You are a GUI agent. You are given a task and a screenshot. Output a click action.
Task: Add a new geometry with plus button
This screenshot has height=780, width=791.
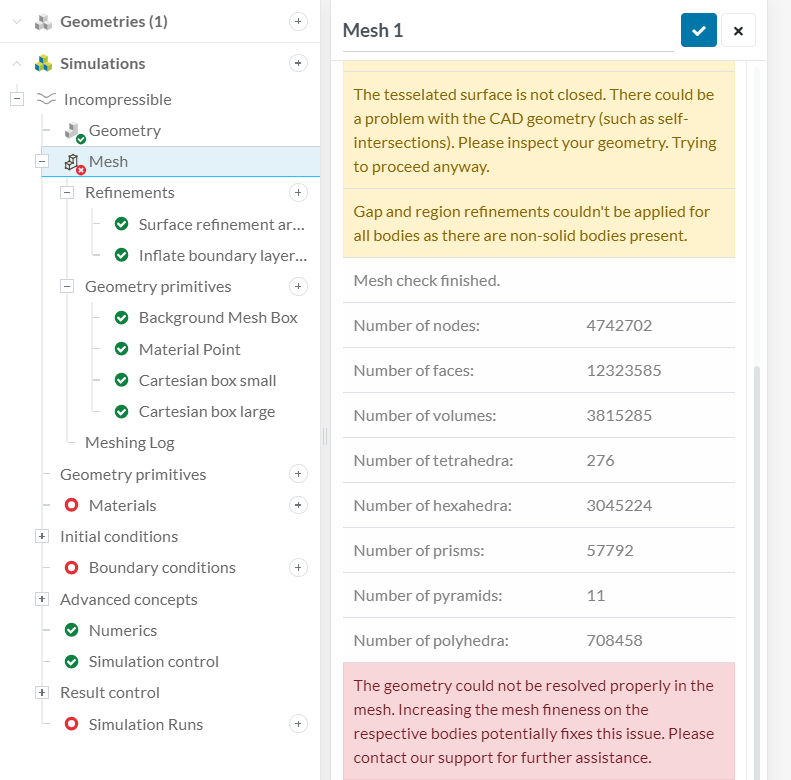coord(298,21)
